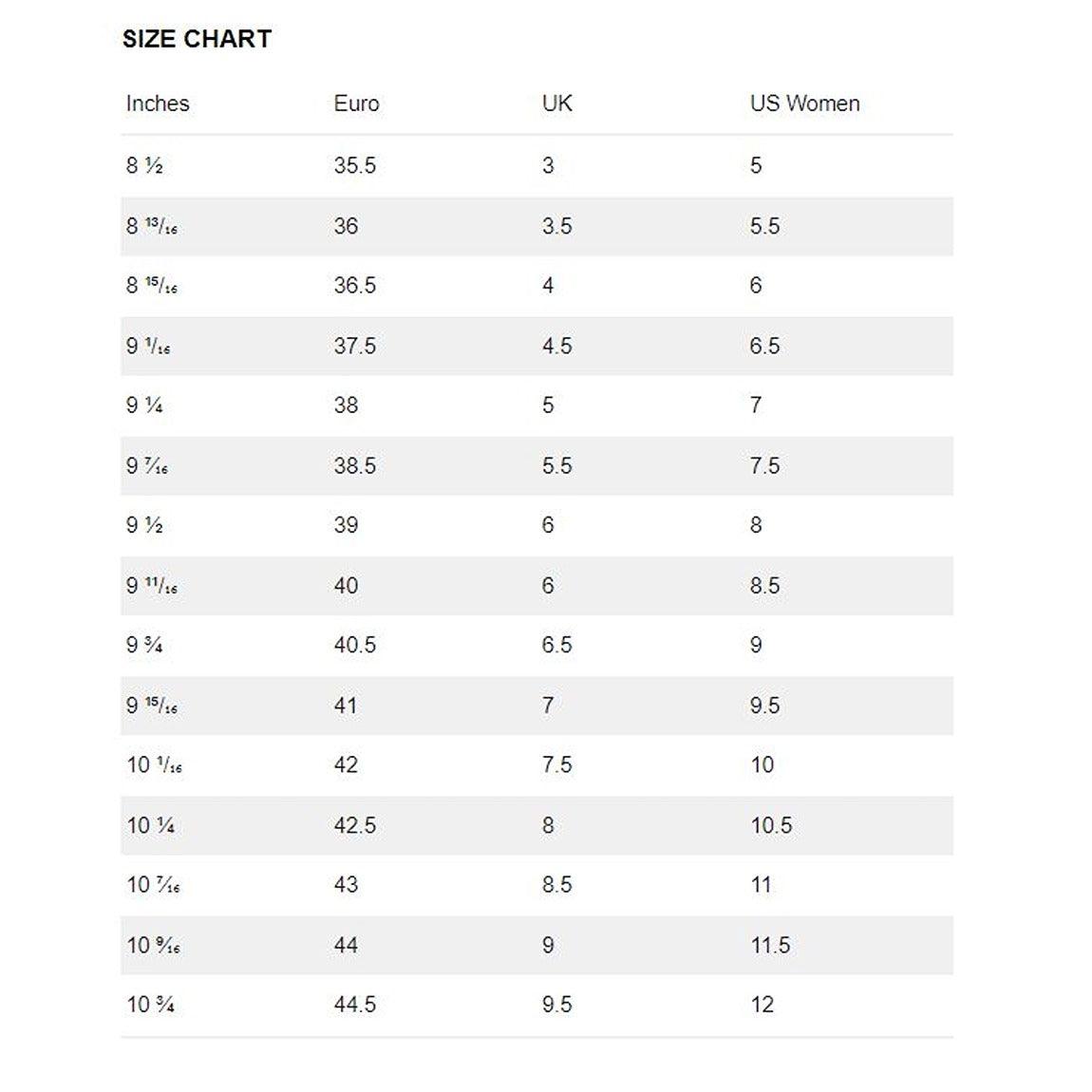The height and width of the screenshot is (1092, 1092).
Task: Click the UK column header
Action: [x=557, y=104]
